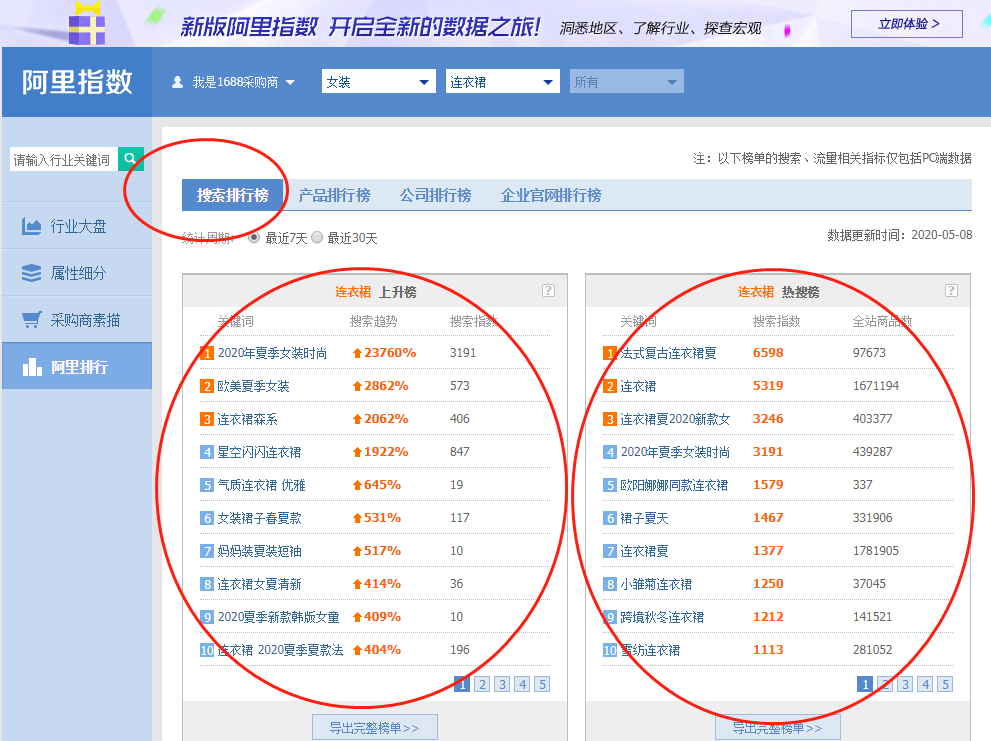Go to page 5 of 上升榜
Screen dimensions: 991x741
coord(542,684)
